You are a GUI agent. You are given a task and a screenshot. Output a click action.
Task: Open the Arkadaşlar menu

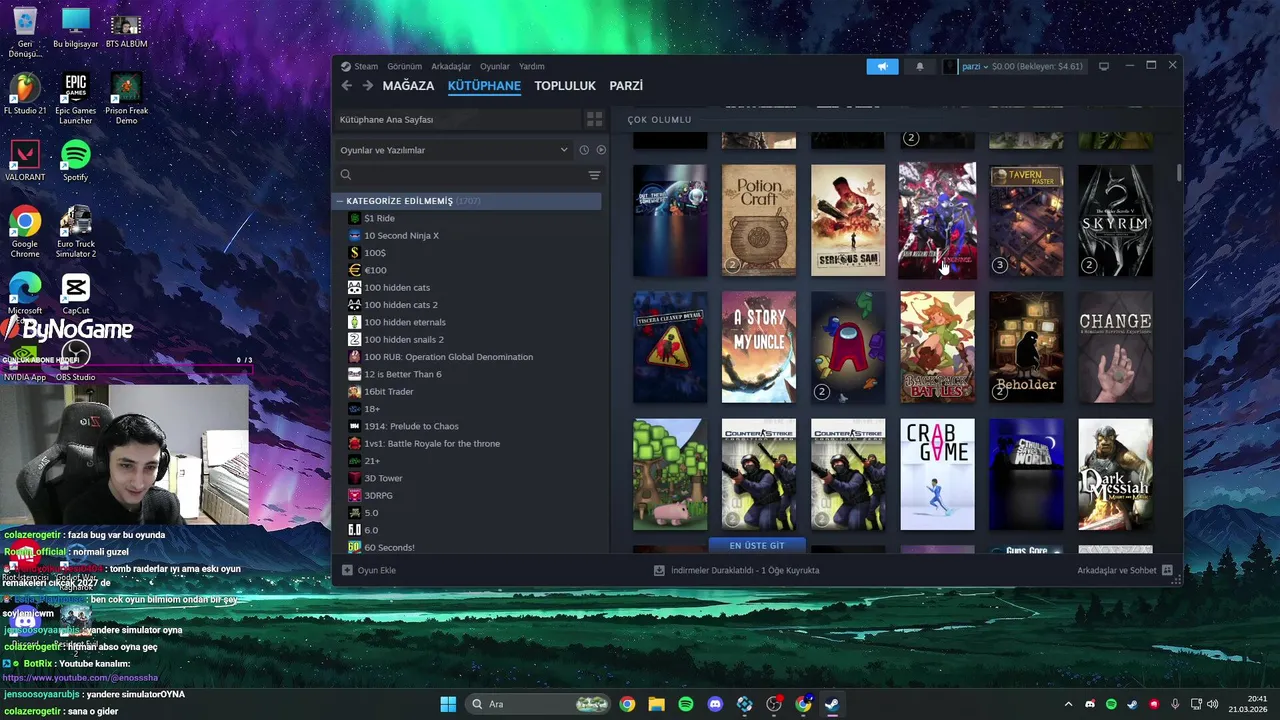coord(451,66)
